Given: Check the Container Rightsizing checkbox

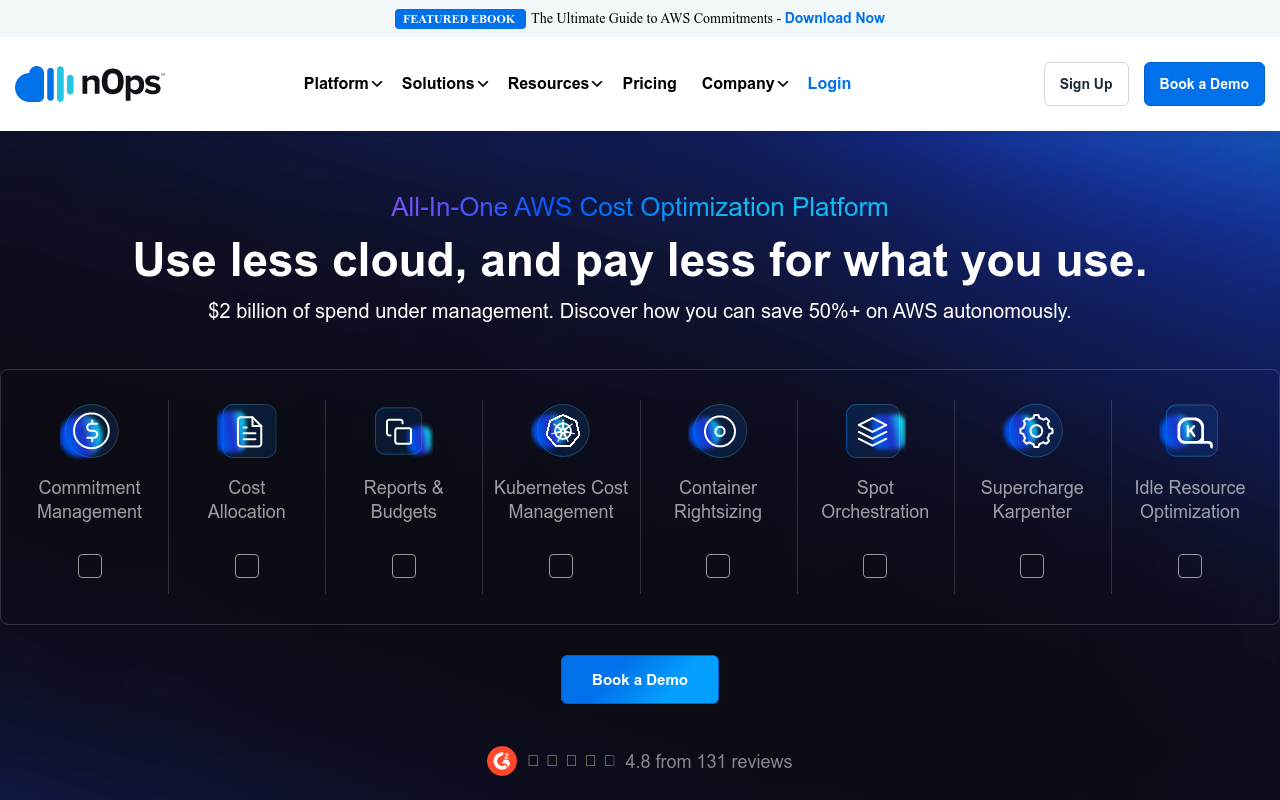Looking at the screenshot, I should click(x=718, y=566).
